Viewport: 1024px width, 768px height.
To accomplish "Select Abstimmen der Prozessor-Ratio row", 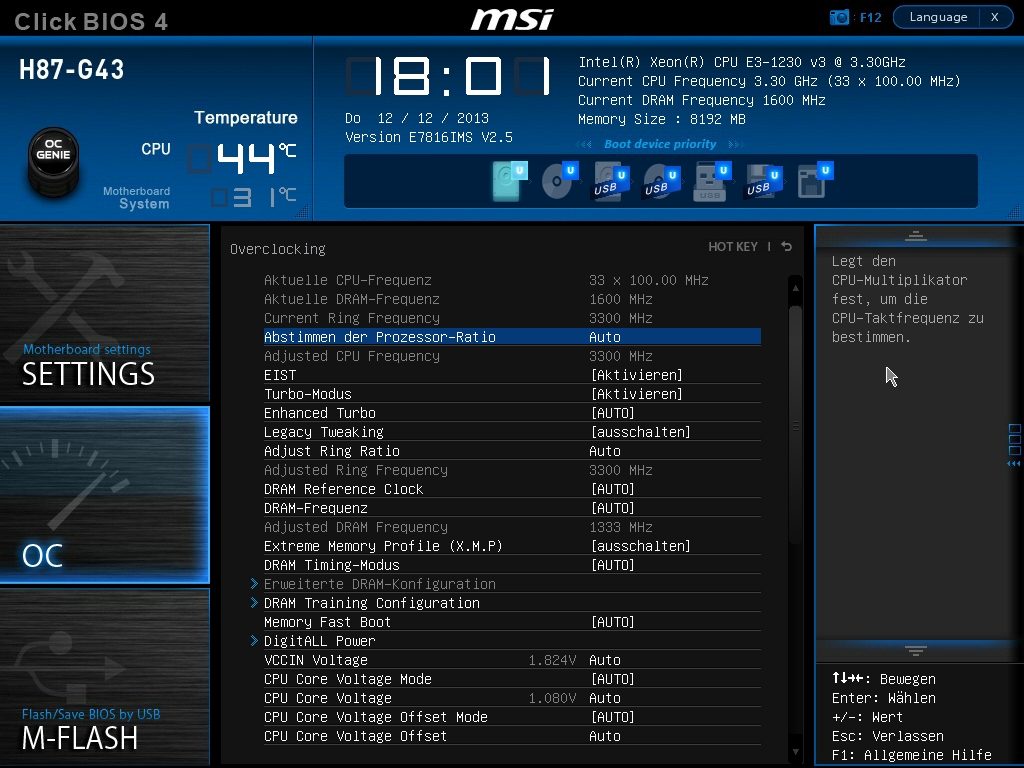I will (512, 337).
